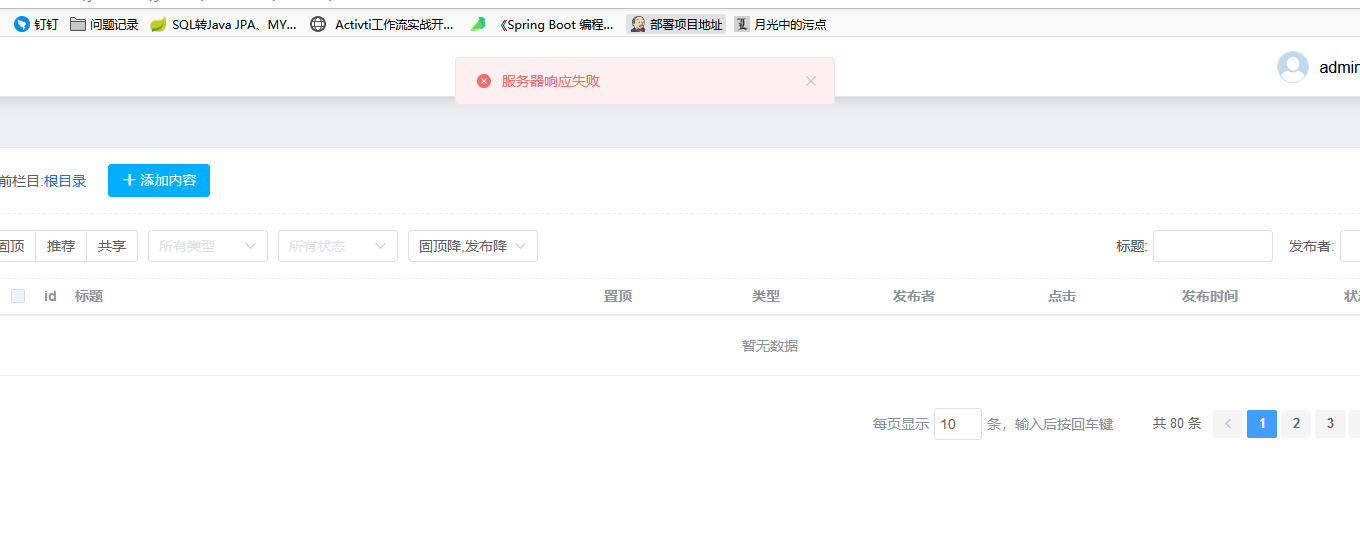Go to pagination page 2
1360x549 pixels.
[x=1296, y=424]
